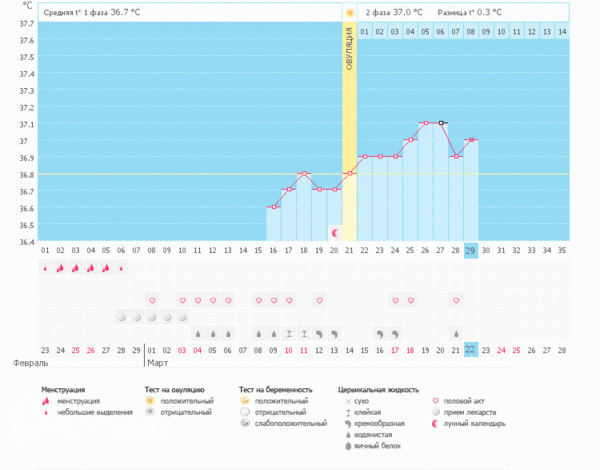This screenshot has width=600, height=470.
Task: Click the 'яичный белок' legend entry
Action: (x=375, y=446)
